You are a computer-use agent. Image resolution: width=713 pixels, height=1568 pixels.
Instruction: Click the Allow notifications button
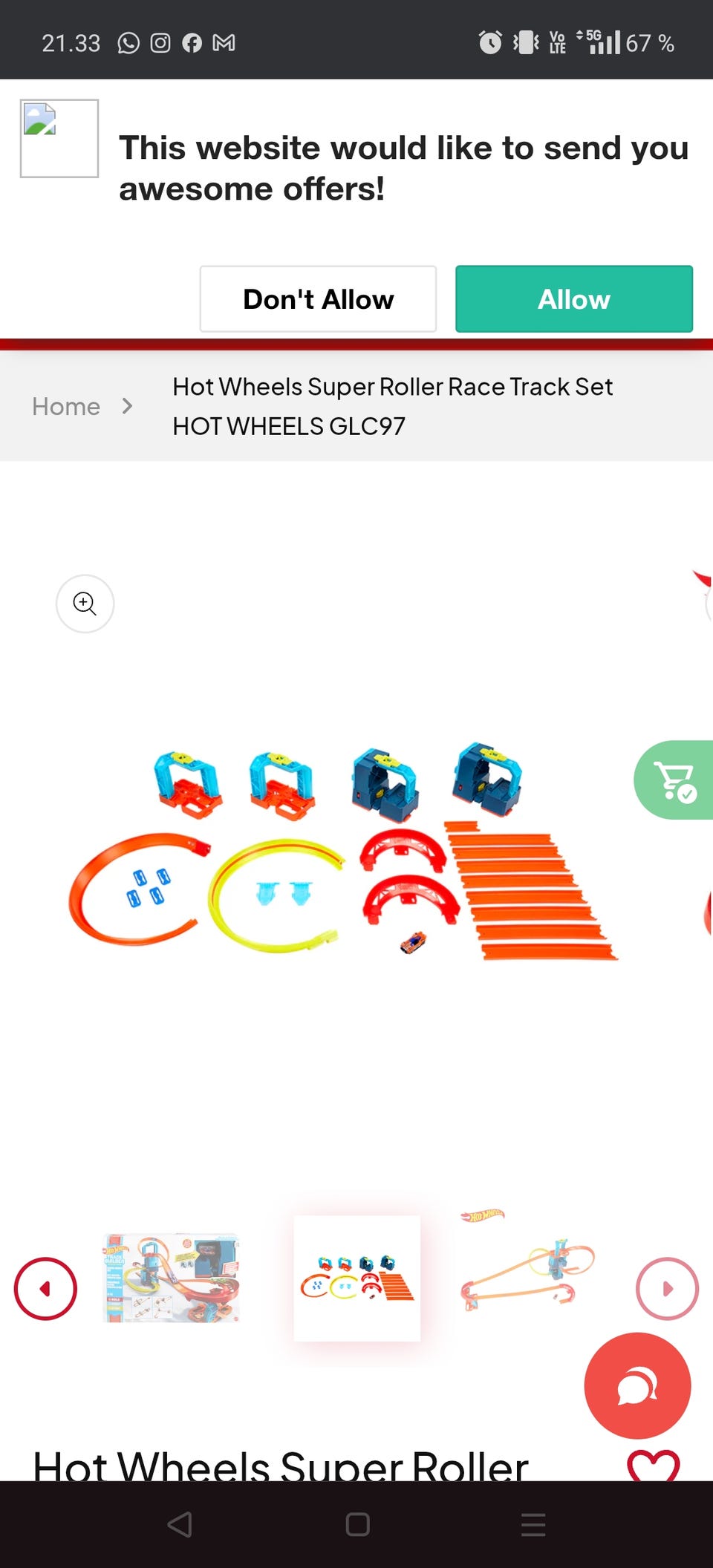tap(574, 299)
